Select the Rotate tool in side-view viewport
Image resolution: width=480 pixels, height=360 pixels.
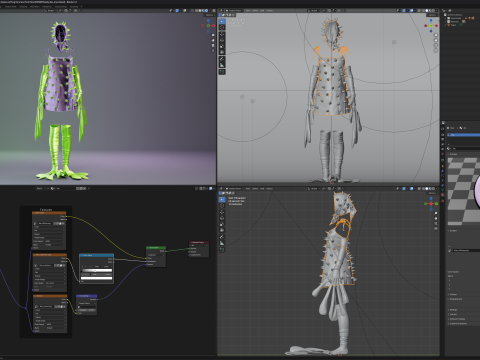point(222,218)
